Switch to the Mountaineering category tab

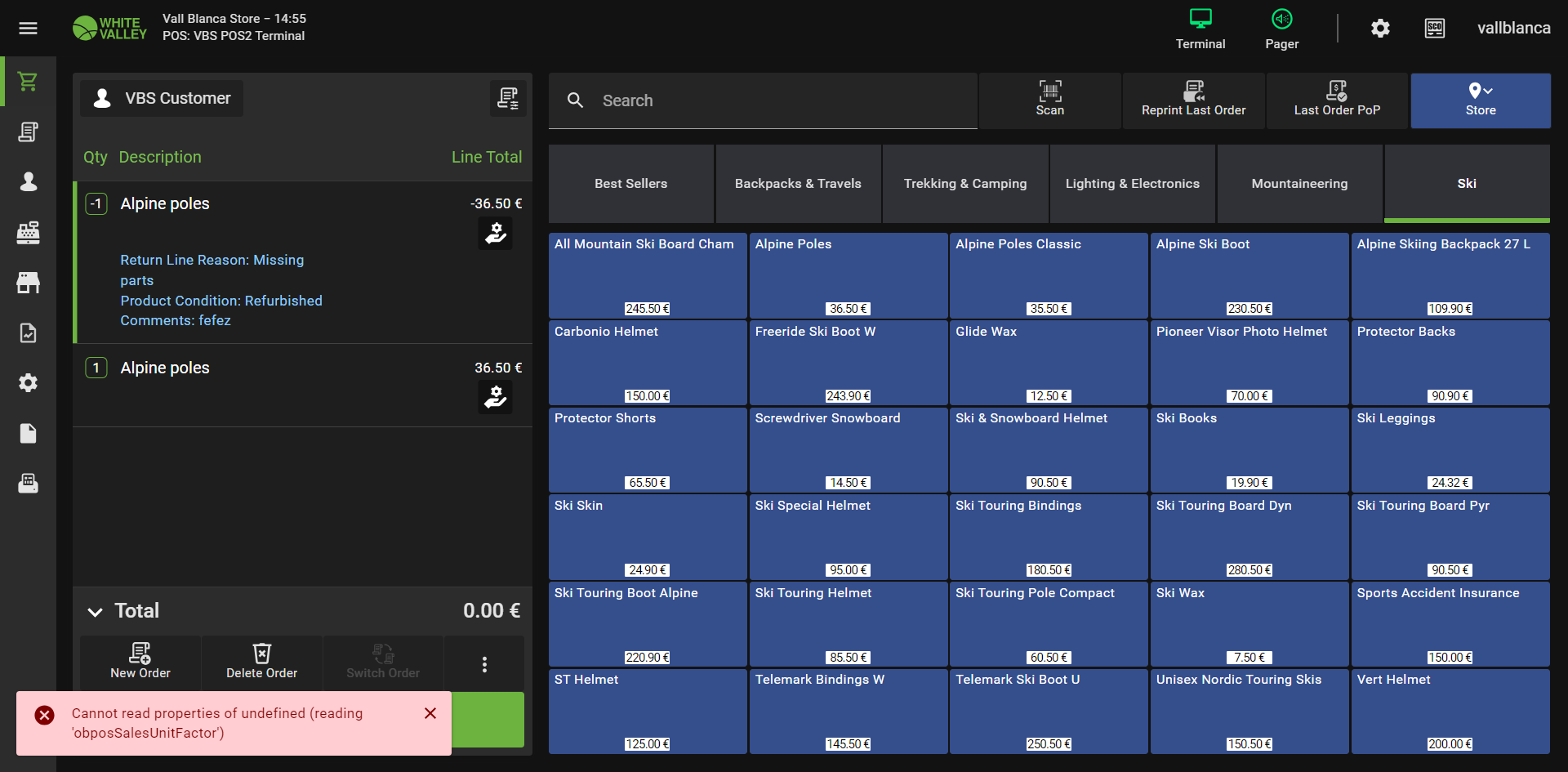point(1298,184)
